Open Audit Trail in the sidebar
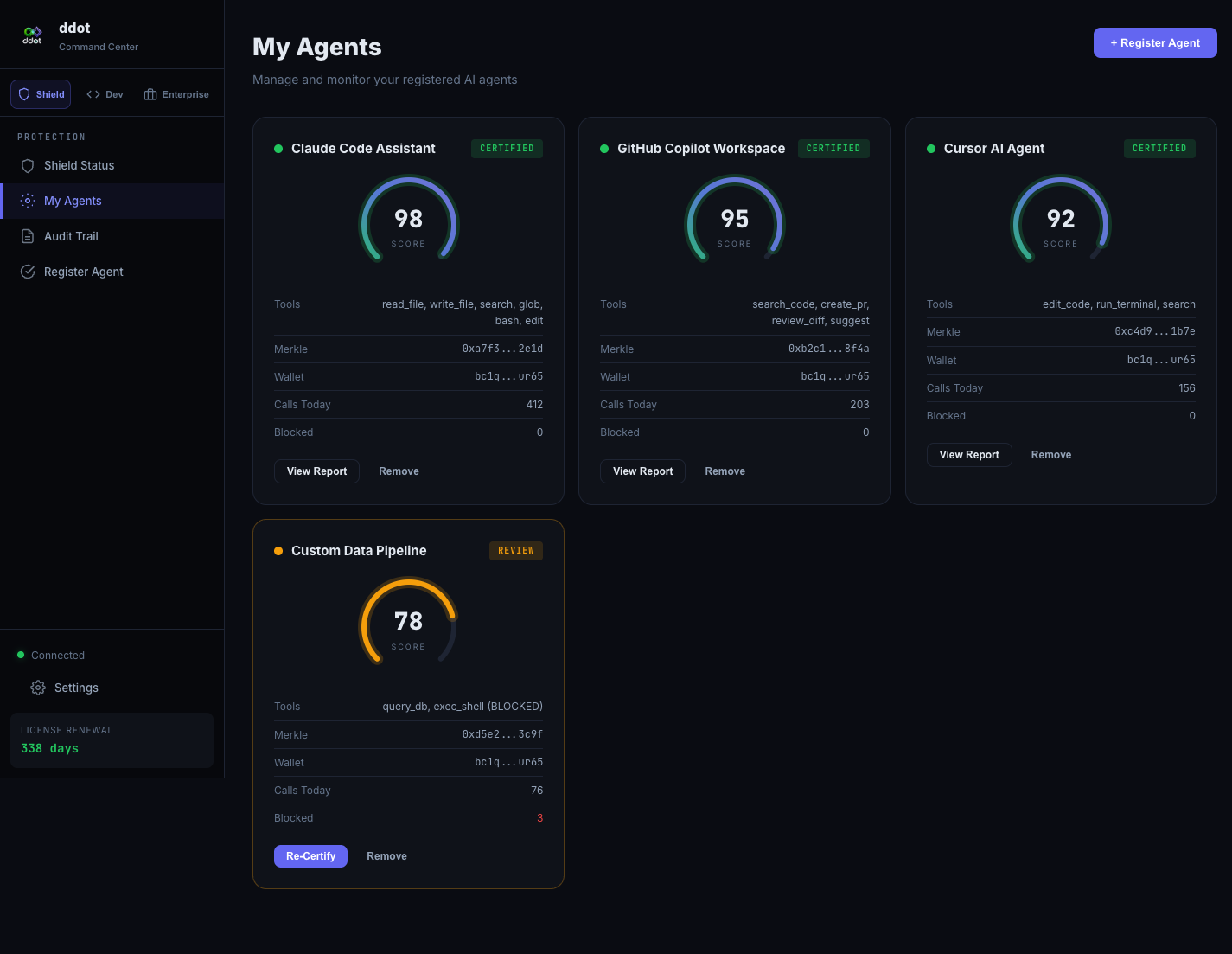The image size is (1232, 954). coord(112,236)
